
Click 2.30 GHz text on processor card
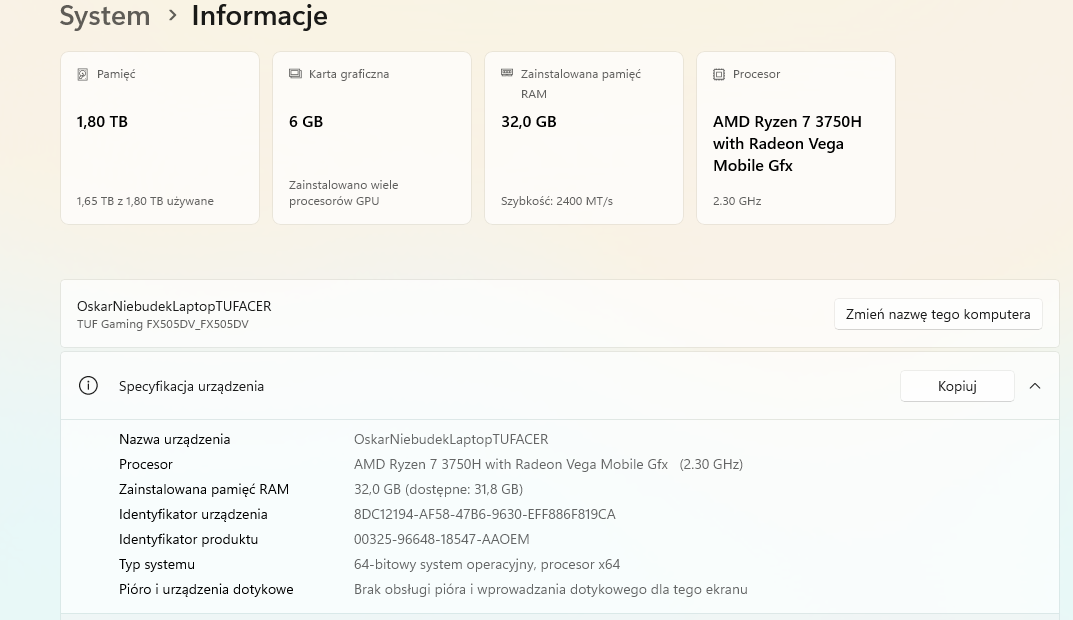(737, 201)
